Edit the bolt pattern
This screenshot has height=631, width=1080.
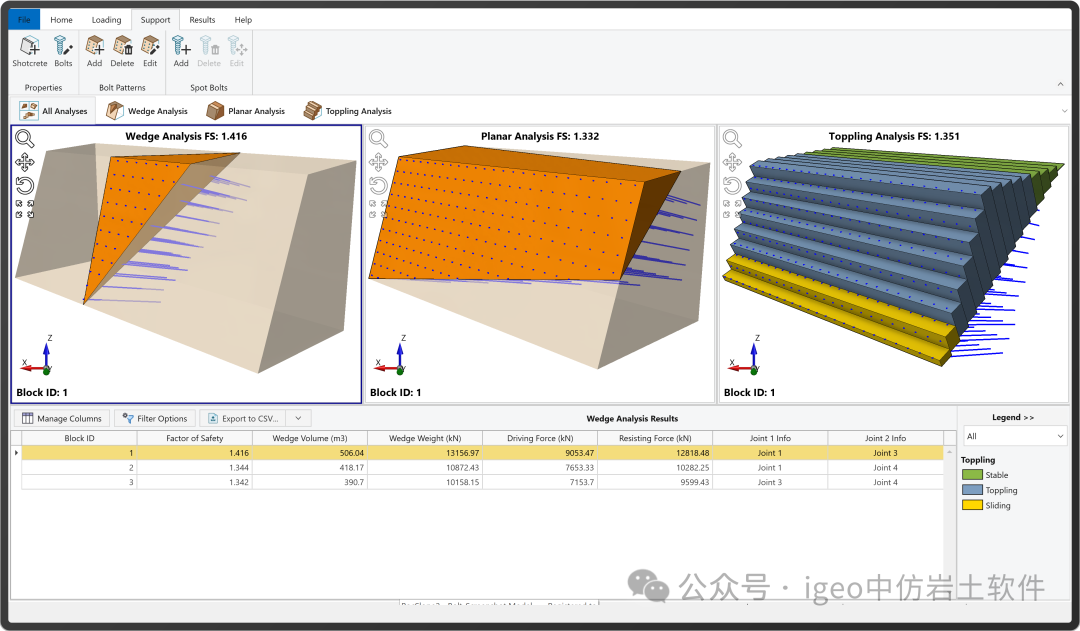tap(150, 50)
